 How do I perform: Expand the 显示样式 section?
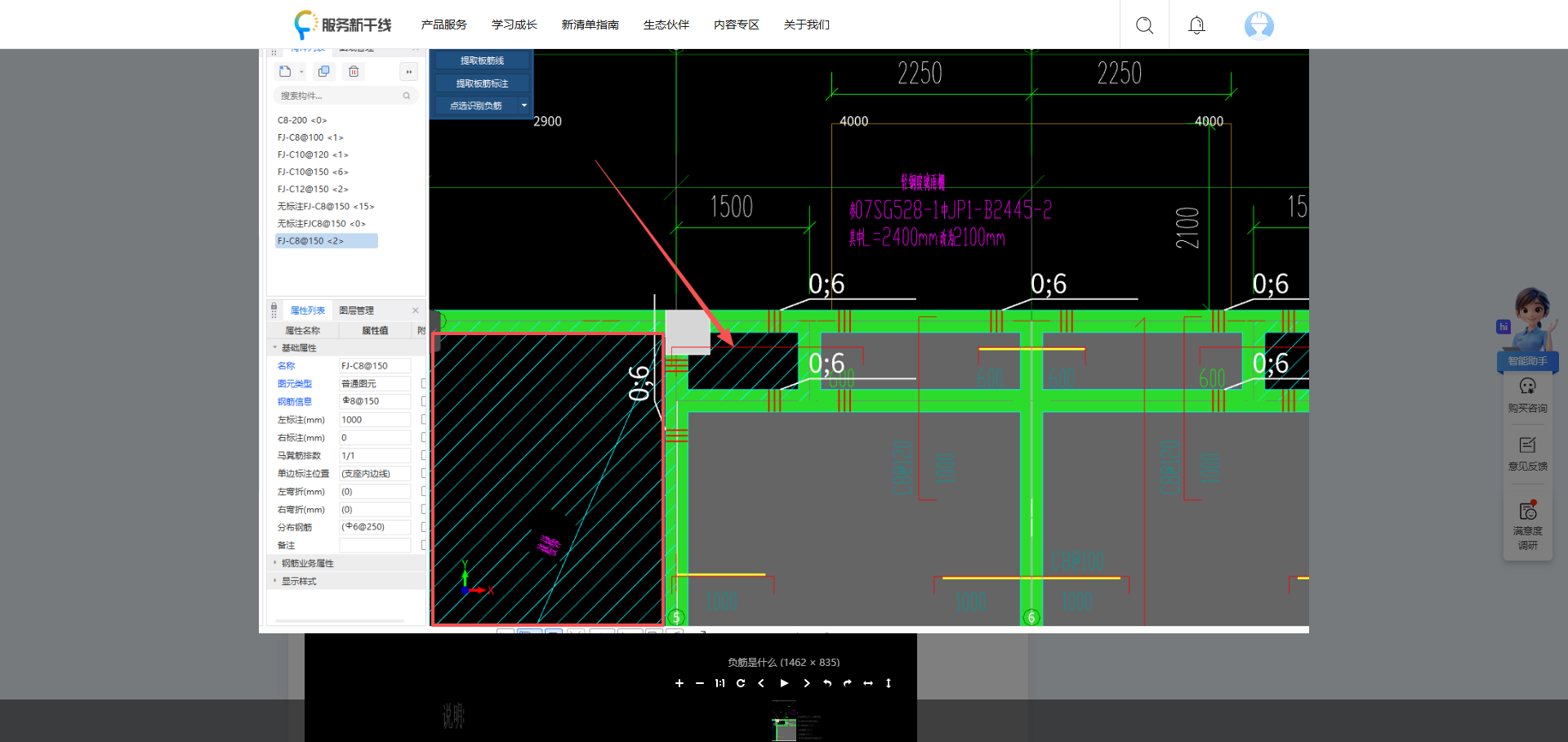pos(275,581)
